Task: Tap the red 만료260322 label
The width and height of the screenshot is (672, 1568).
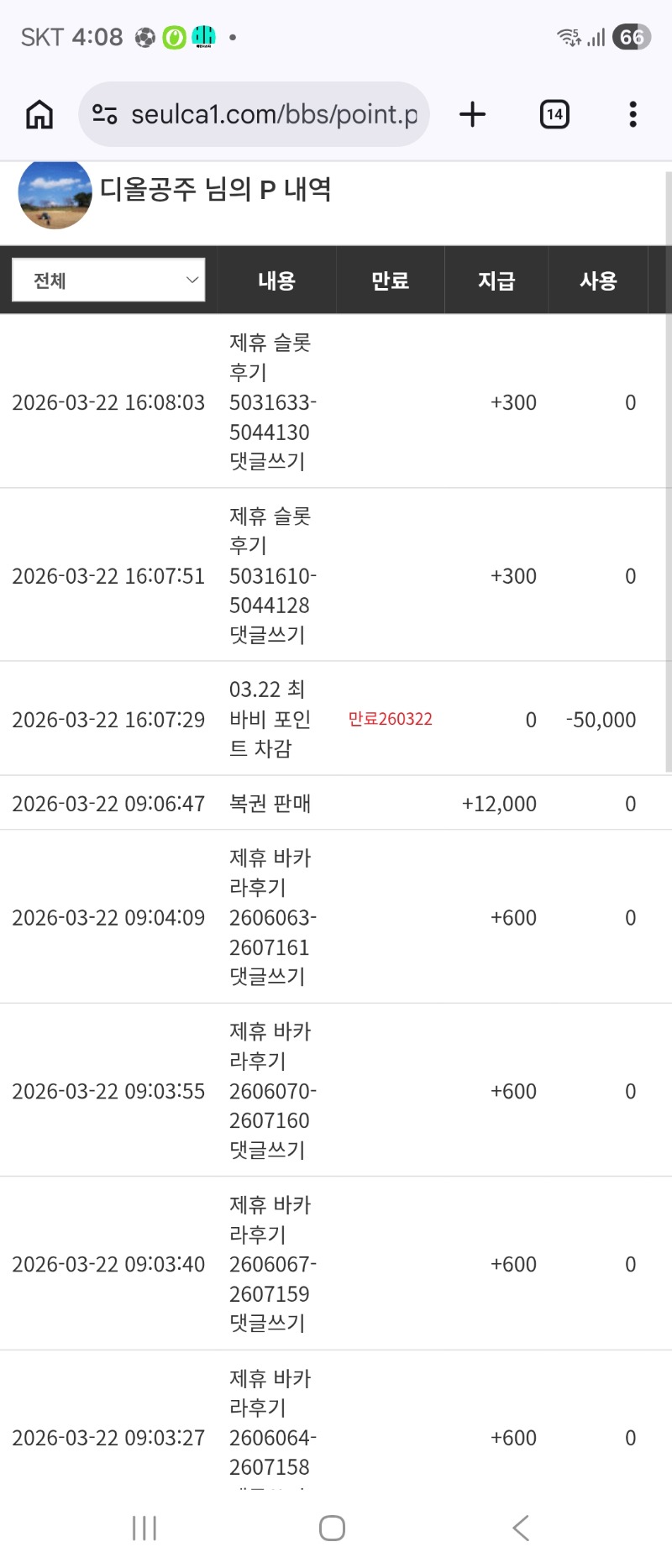Action: (x=390, y=719)
